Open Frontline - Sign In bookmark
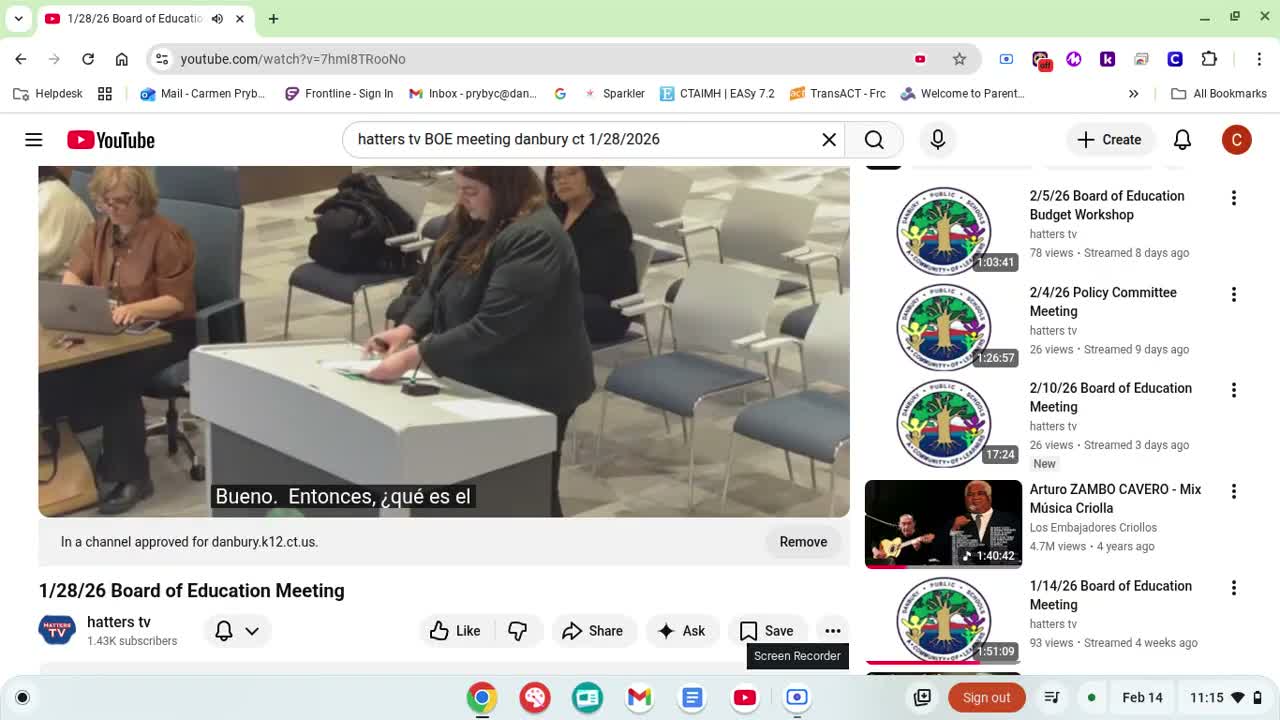This screenshot has width=1280, height=720. (339, 93)
